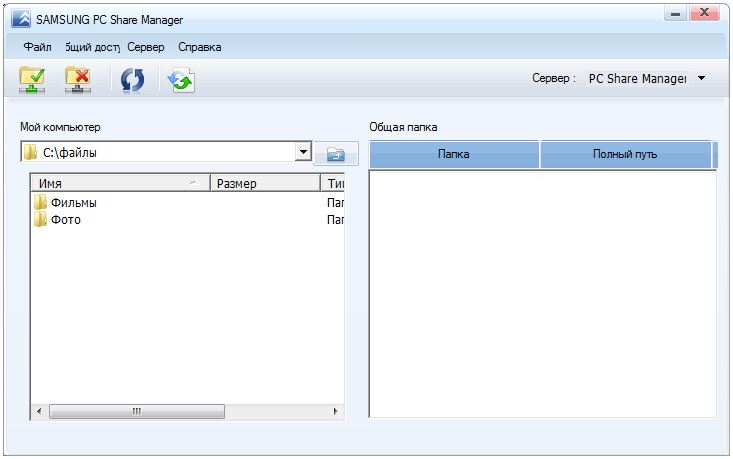Image resolution: width=733 pixels, height=459 pixels.
Task: Open the Сервер menu
Action: click(146, 47)
